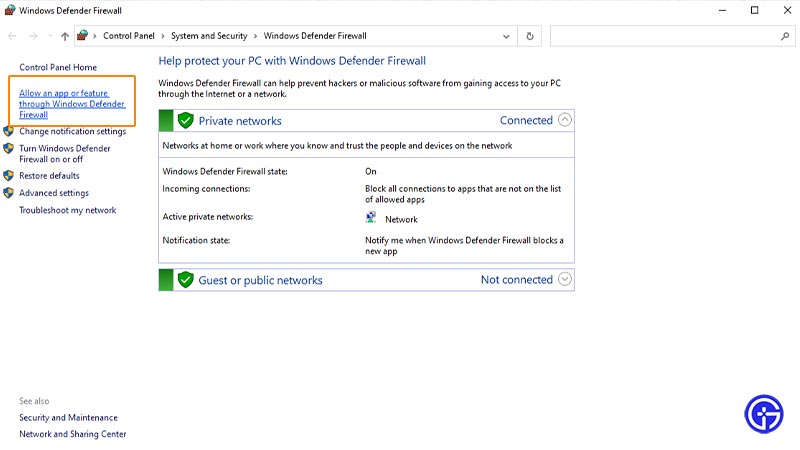Expand the Guest or public networks section
Image resolution: width=800 pixels, height=450 pixels.
click(565, 279)
